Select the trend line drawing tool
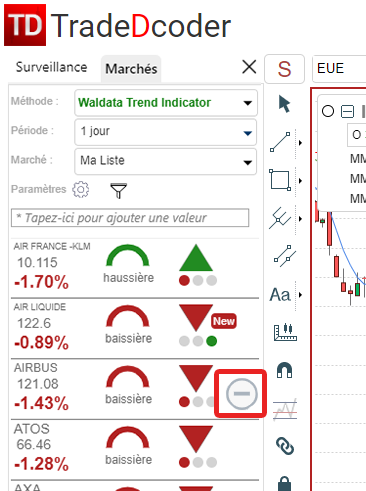This screenshot has width=366, height=491. click(280, 142)
